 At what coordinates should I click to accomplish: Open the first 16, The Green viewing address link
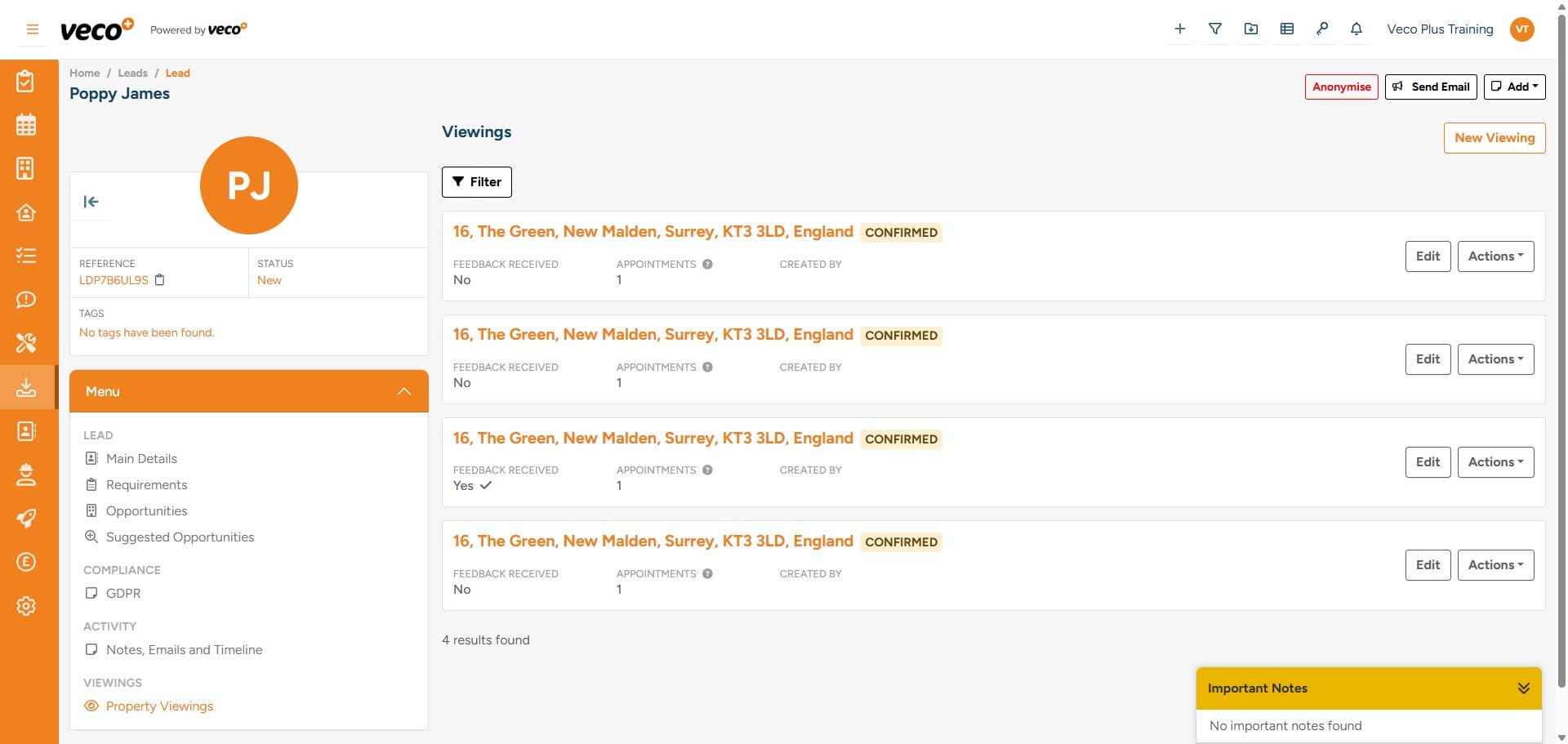click(653, 232)
